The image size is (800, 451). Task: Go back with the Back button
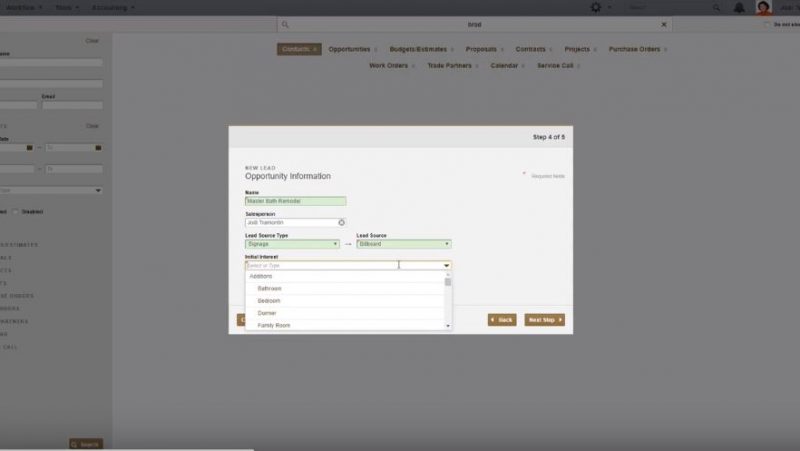502,320
